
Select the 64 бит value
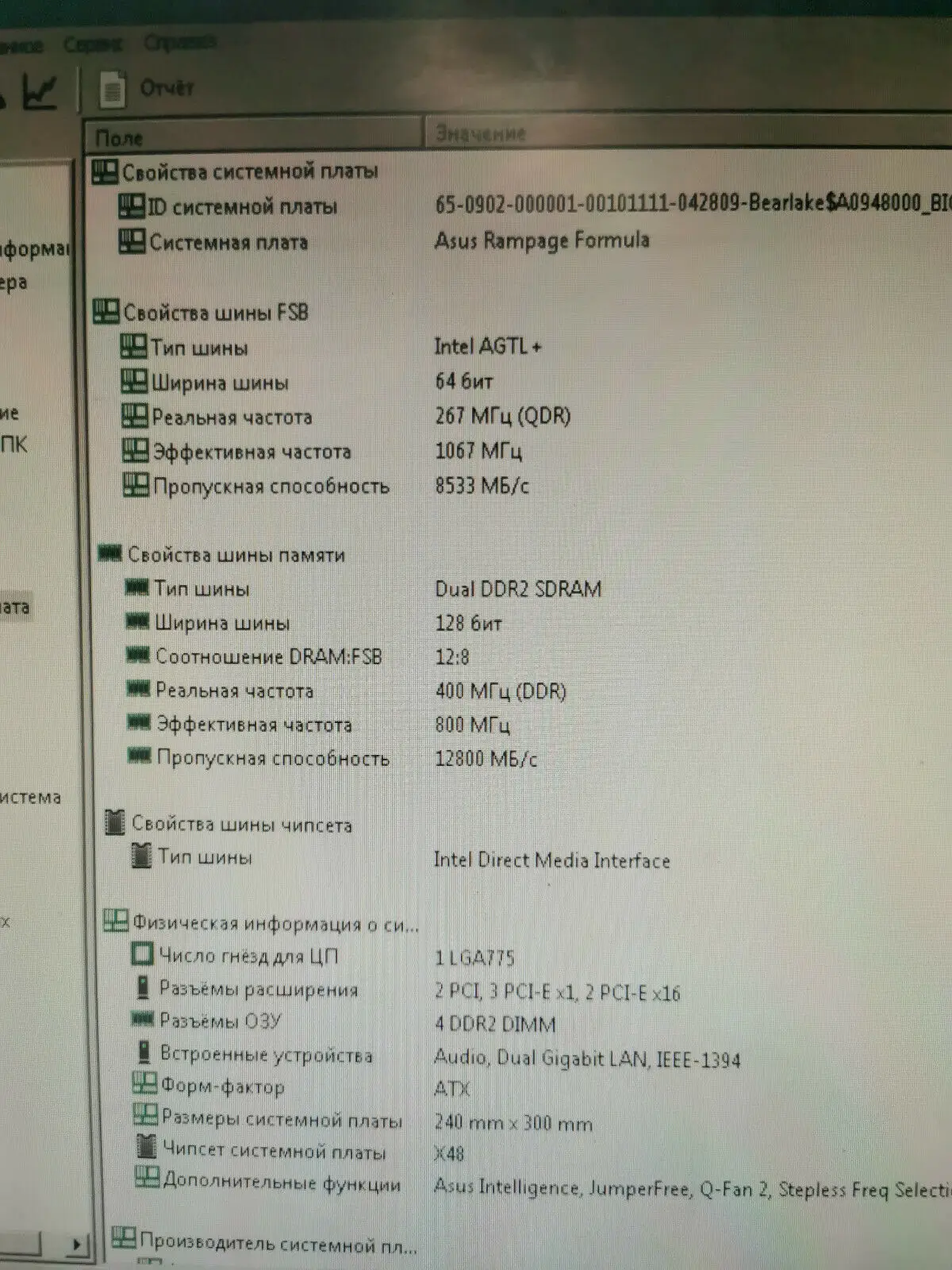[x=464, y=381]
